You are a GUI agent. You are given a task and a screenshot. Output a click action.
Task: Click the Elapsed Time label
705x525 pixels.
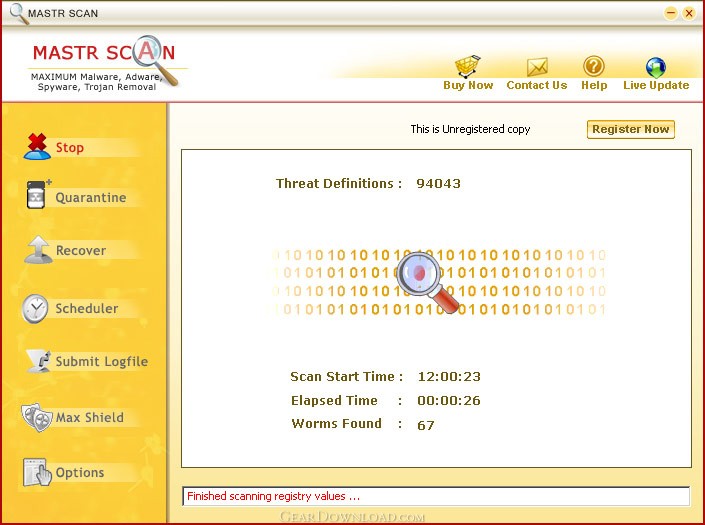tap(334, 400)
